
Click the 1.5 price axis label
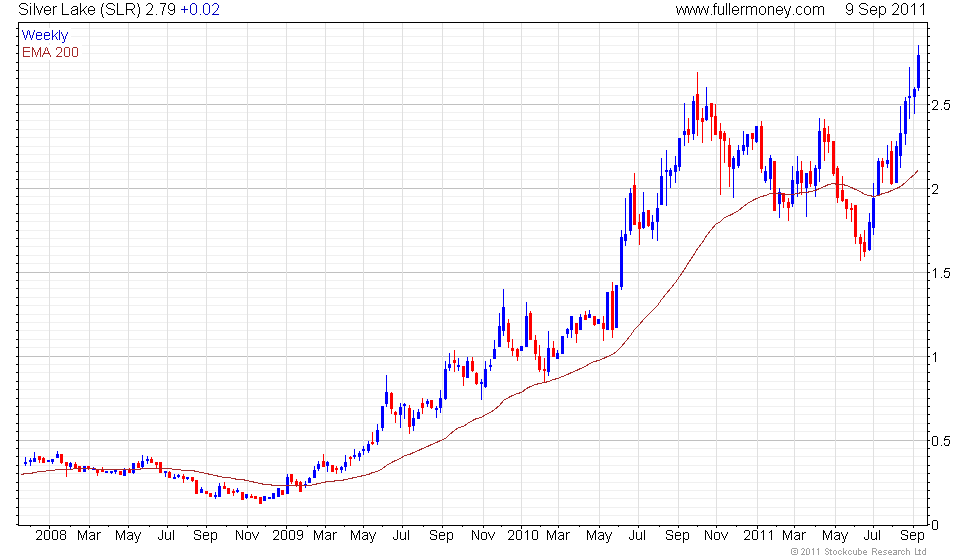(941, 273)
